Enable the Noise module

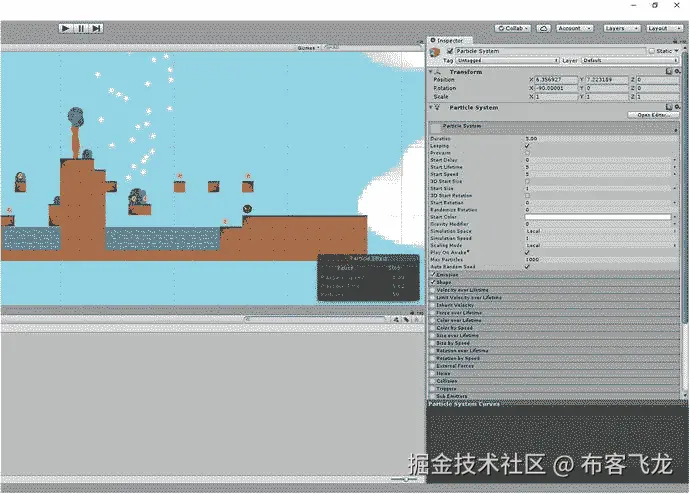pos(433,373)
